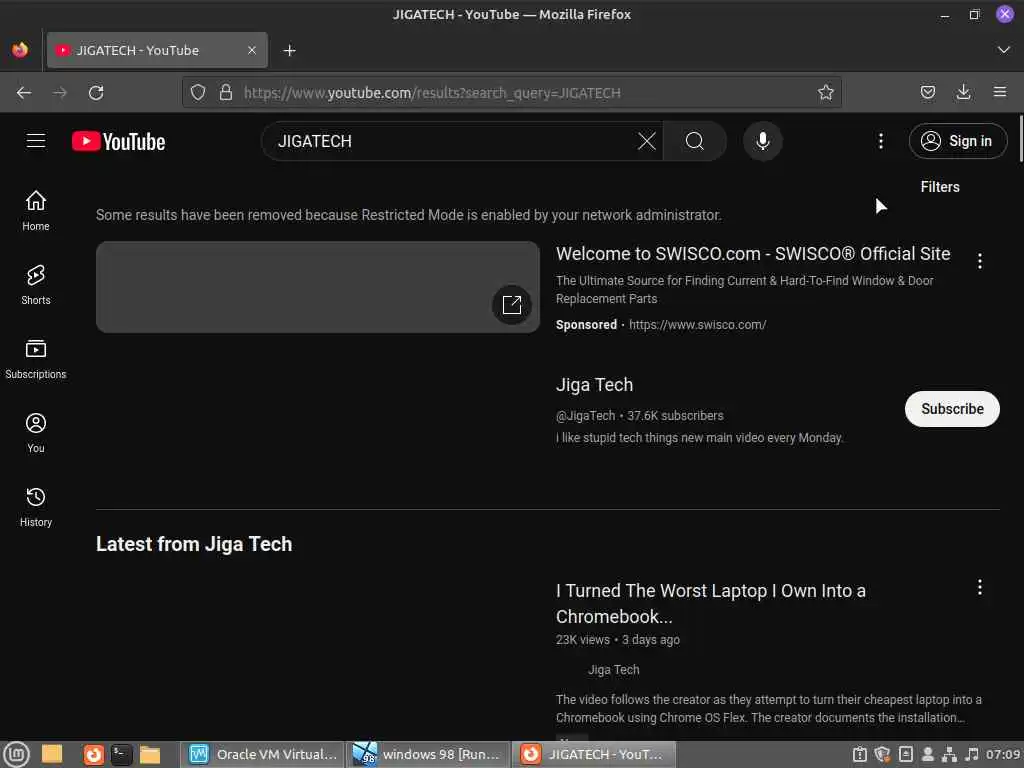Screen dimensions: 1024x768
Task: Reload the page in Firefox
Action: [96, 93]
